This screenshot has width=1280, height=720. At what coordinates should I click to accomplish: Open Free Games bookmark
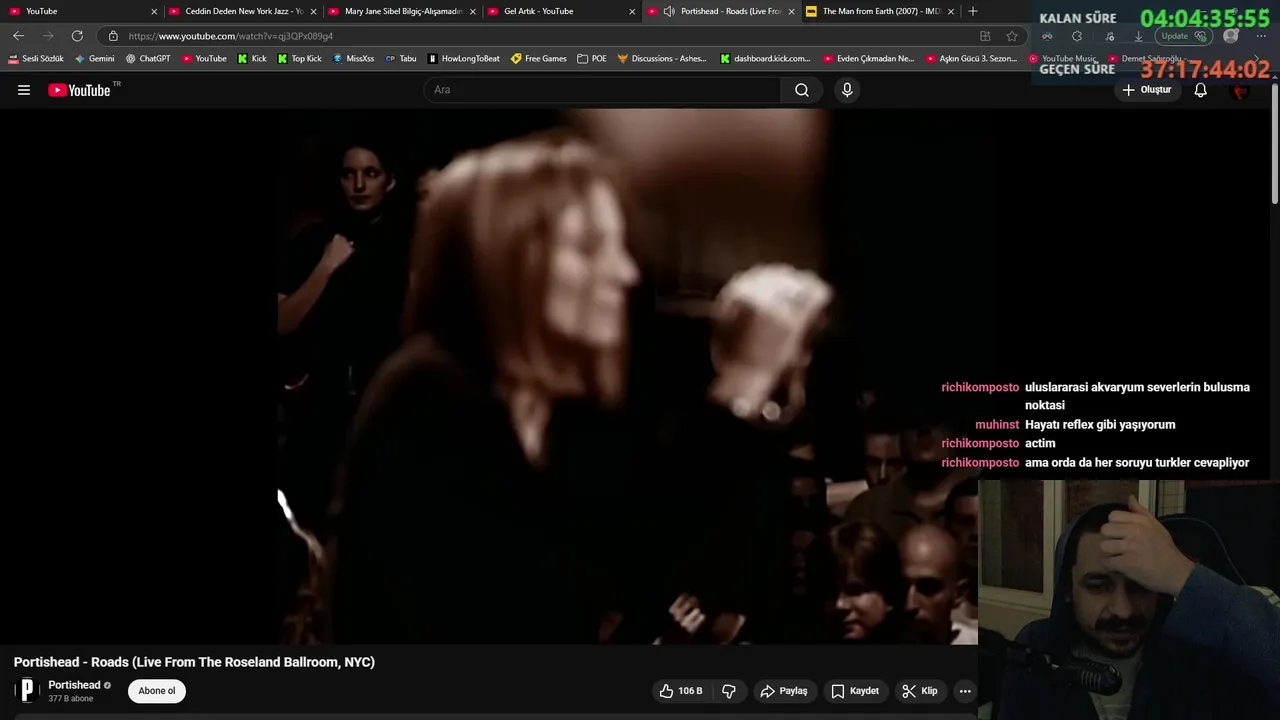click(539, 58)
